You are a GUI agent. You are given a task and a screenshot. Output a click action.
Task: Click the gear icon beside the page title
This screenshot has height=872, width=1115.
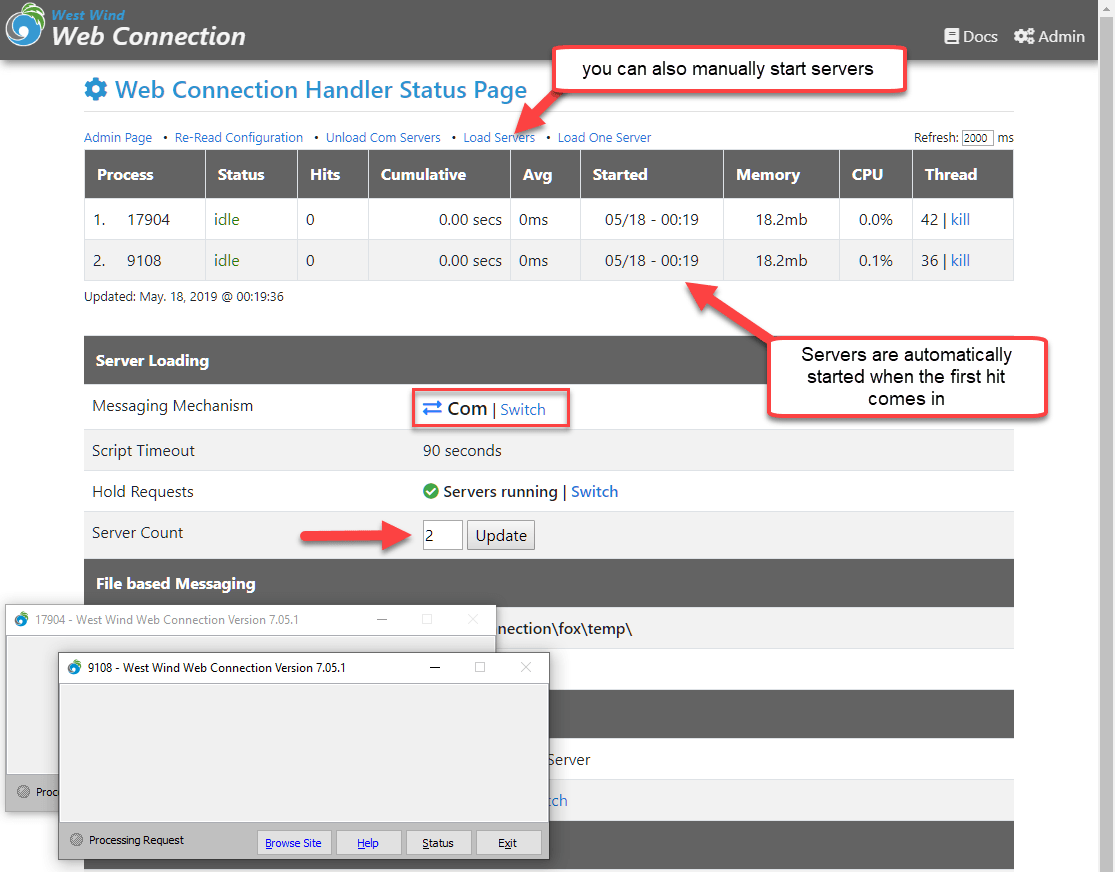pyautogui.click(x=96, y=90)
